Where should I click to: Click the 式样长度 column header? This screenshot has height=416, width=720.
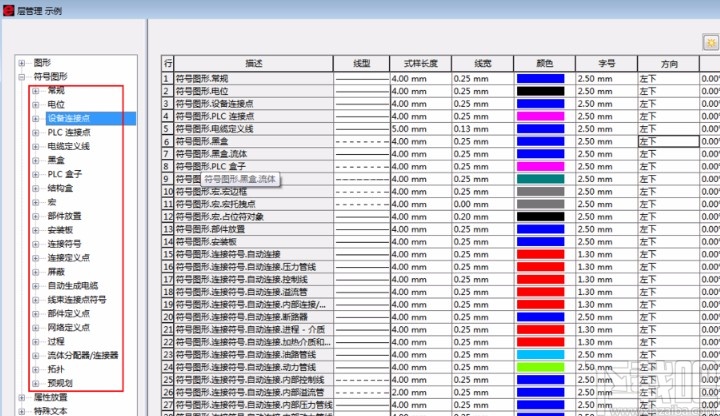[x=421, y=63]
